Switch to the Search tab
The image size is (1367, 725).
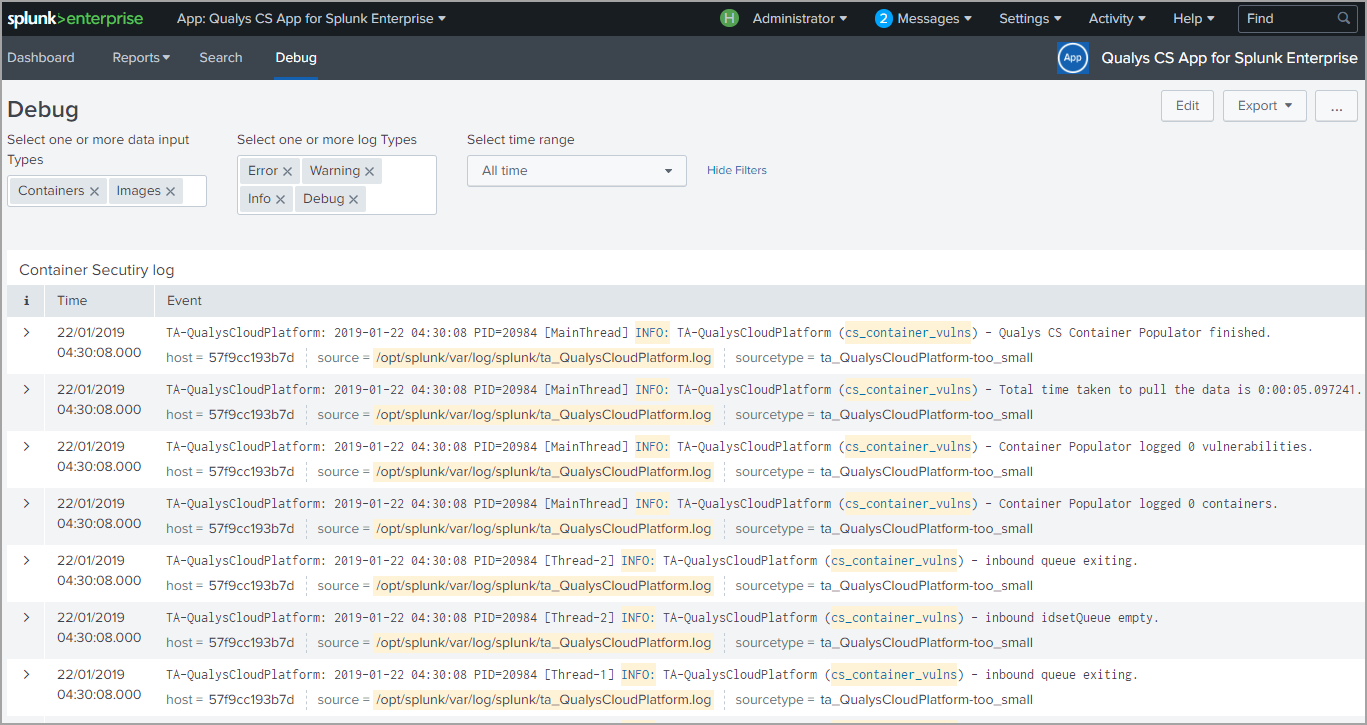point(220,58)
